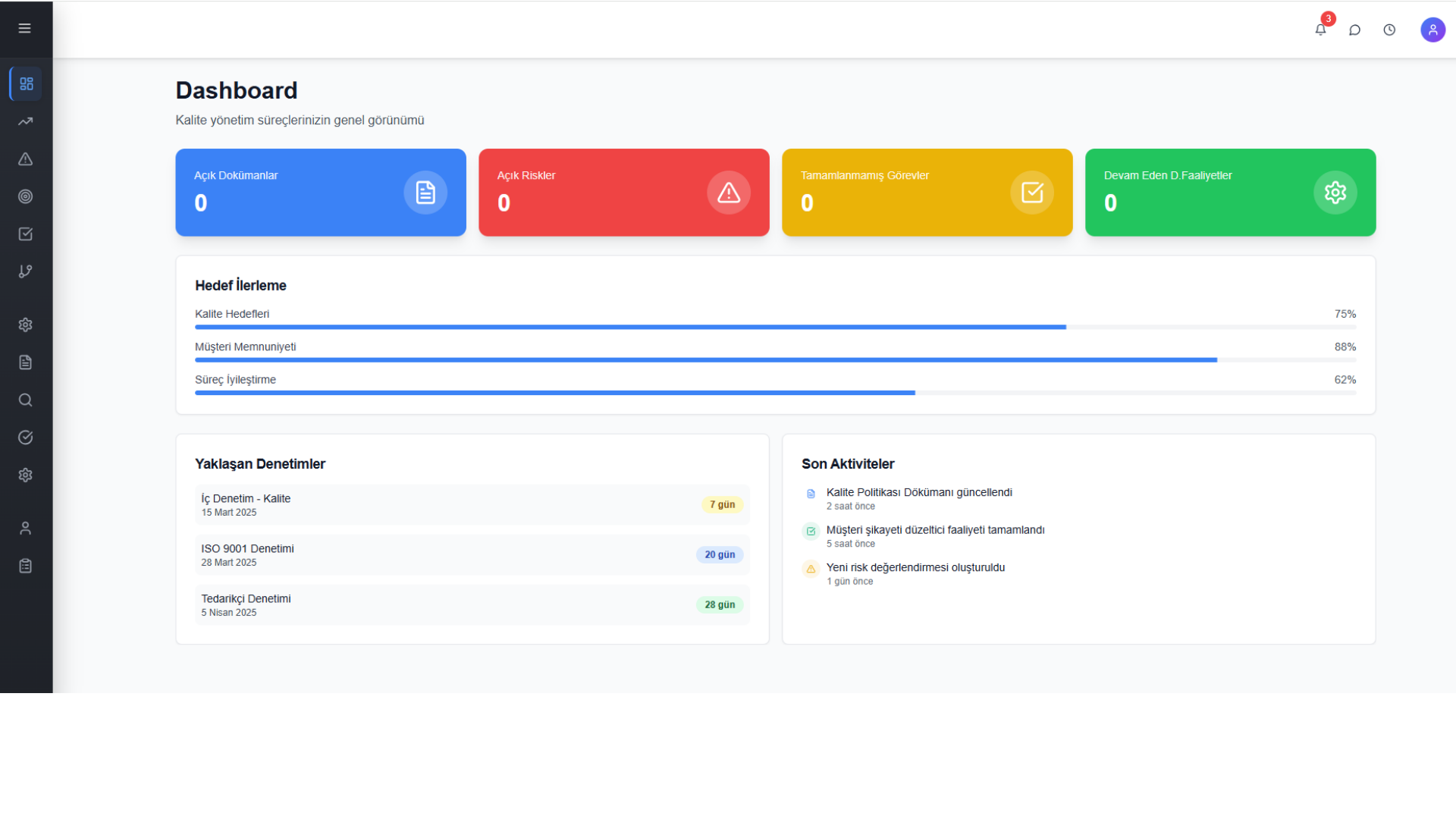This screenshot has height=819, width=1456.
Task: Open the Açık Dokümanlar card
Action: click(x=320, y=193)
